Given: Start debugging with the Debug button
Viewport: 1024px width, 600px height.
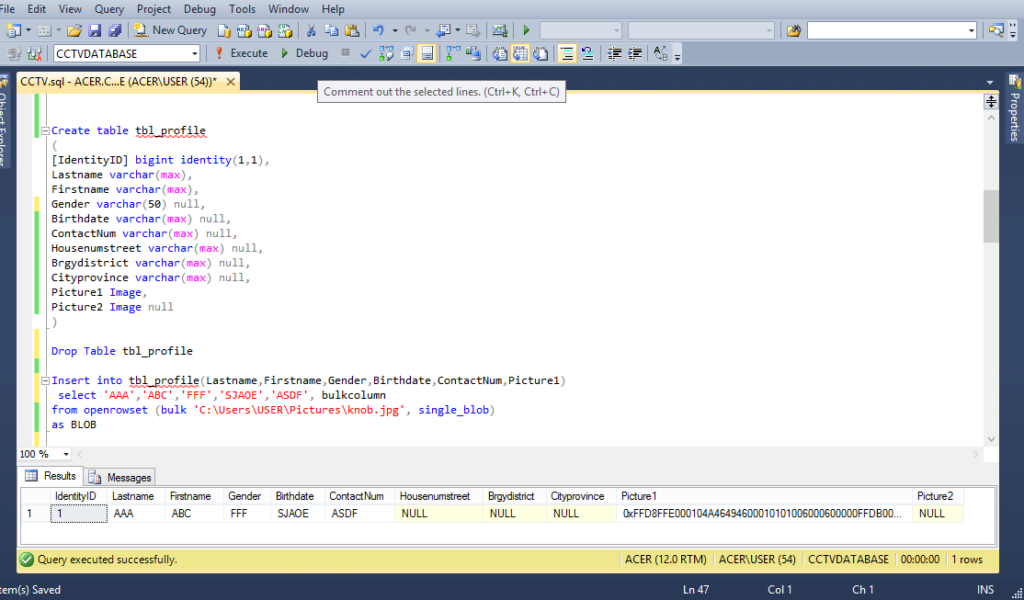Looking at the screenshot, I should (x=304, y=53).
